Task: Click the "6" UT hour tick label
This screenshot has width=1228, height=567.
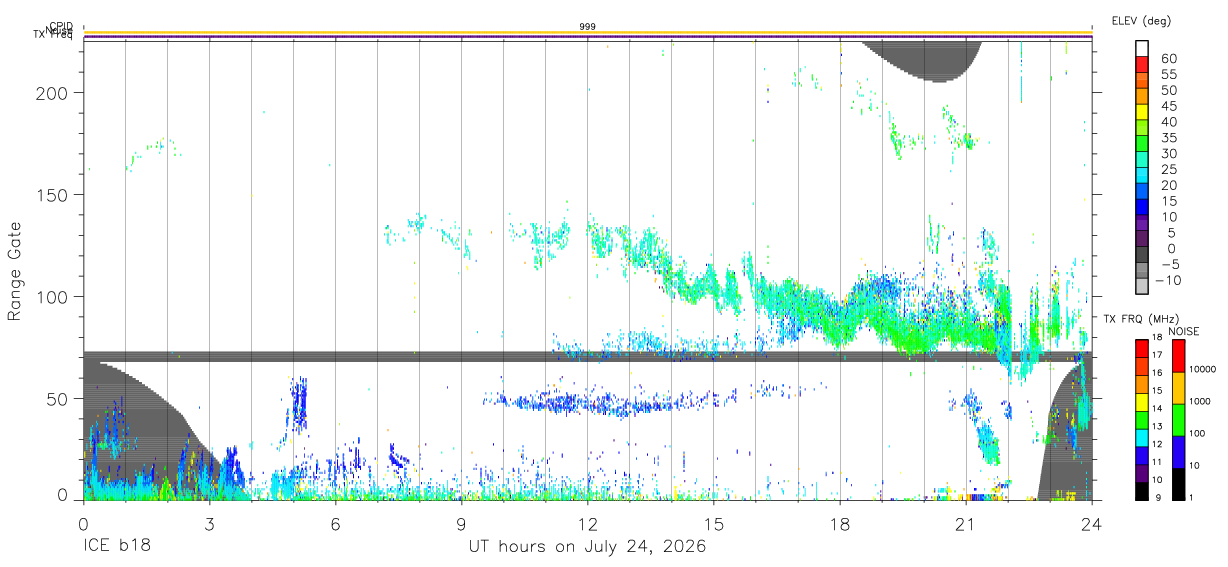Action: point(336,524)
